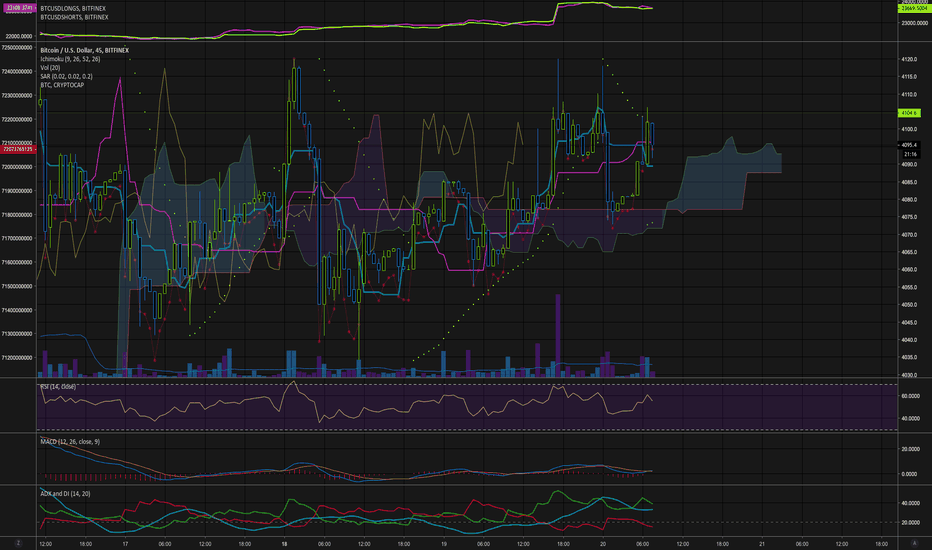
Task: Click the RSI 40.0000 axis value
Action: point(911,419)
